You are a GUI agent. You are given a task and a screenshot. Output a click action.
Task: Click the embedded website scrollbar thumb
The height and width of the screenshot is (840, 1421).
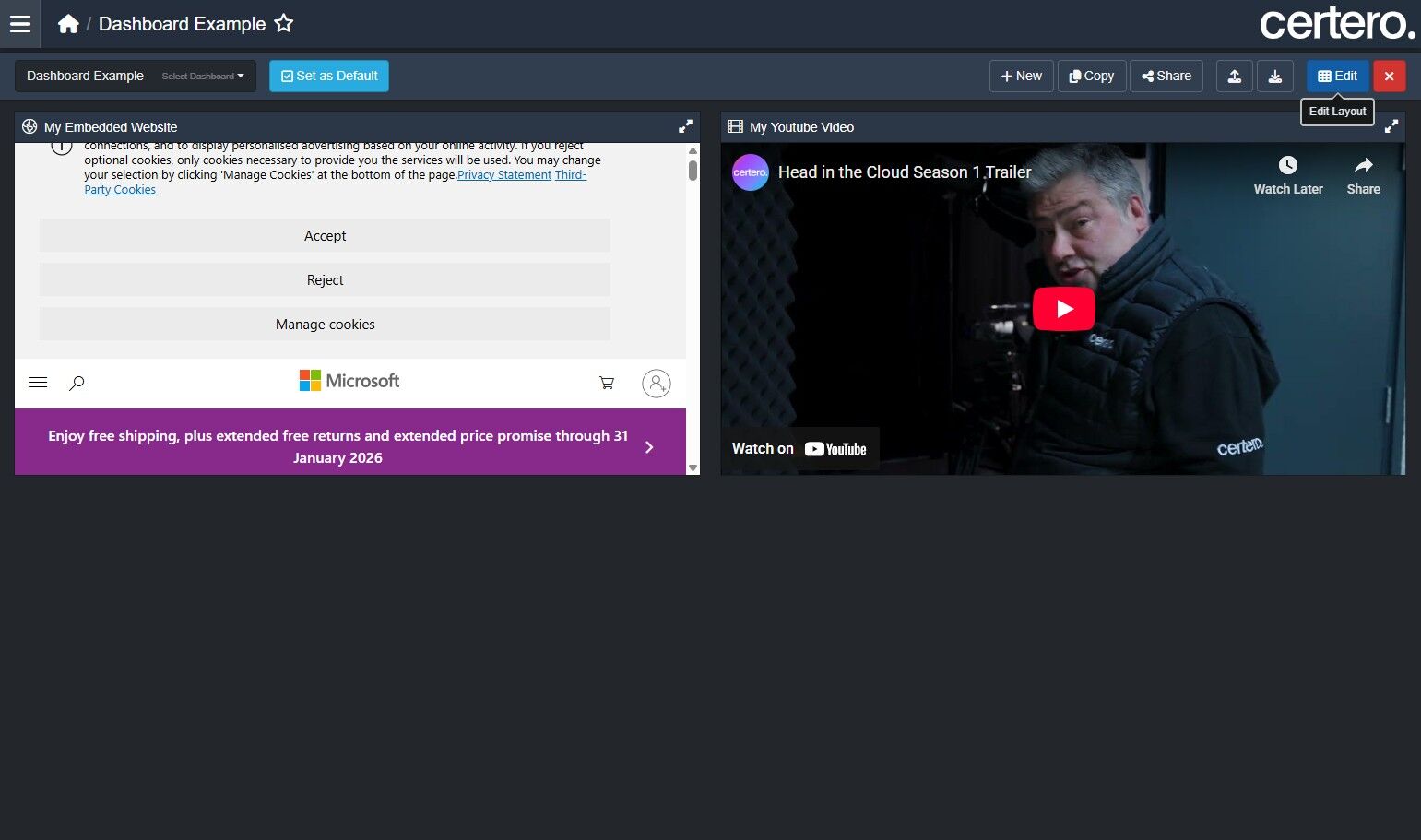tap(693, 171)
